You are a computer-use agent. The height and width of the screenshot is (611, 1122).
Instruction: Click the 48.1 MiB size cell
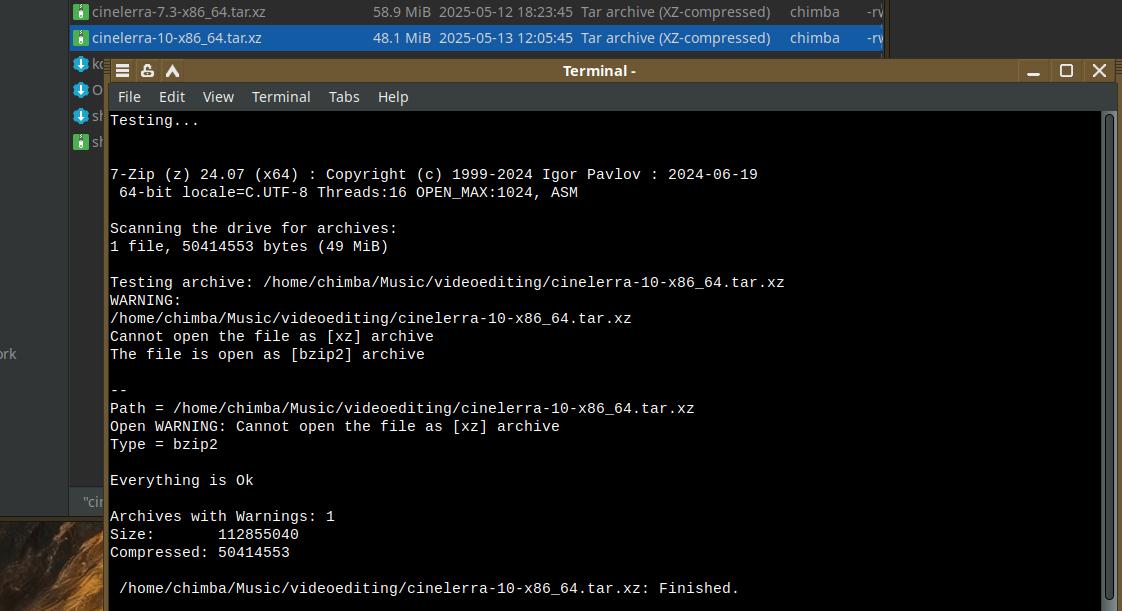pyautogui.click(x=401, y=38)
